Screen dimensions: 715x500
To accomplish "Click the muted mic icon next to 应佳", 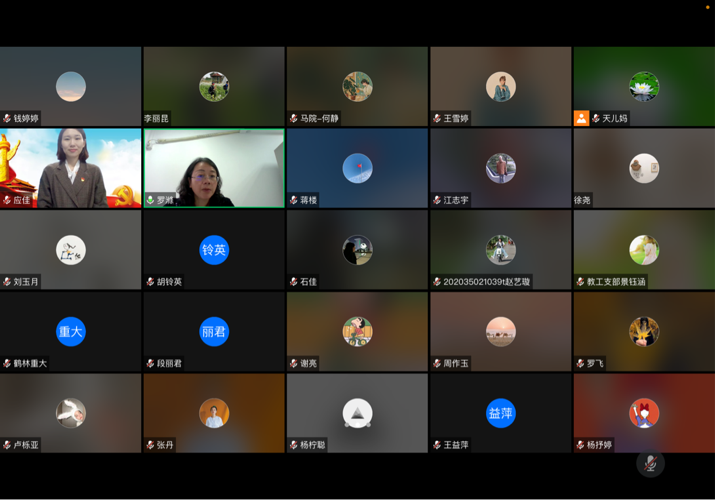I will 7,200.
